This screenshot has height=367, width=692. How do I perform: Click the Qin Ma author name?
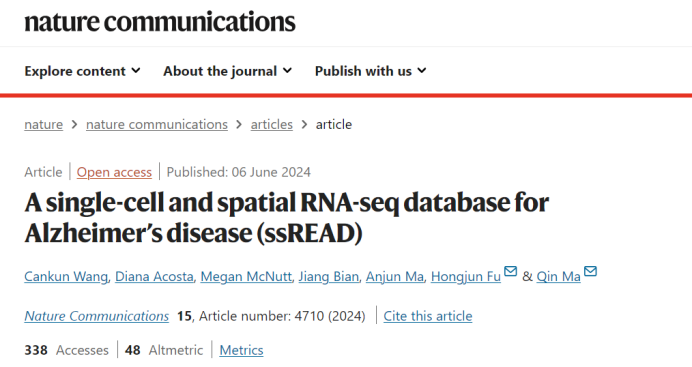558,277
